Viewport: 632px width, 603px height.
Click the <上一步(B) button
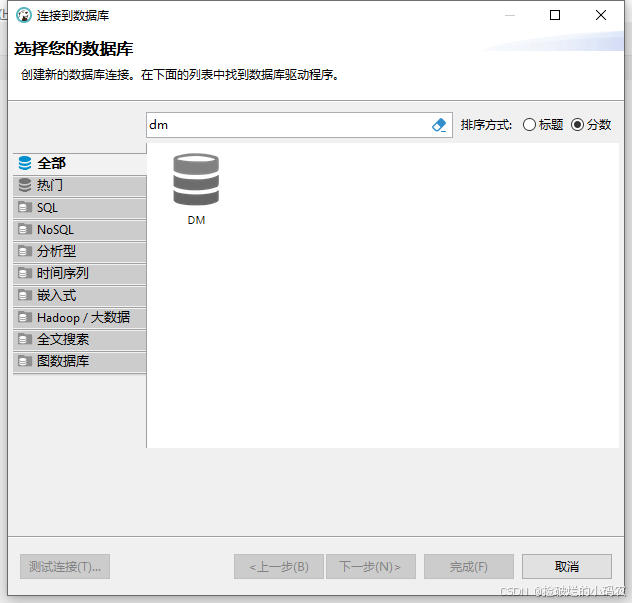[279, 567]
